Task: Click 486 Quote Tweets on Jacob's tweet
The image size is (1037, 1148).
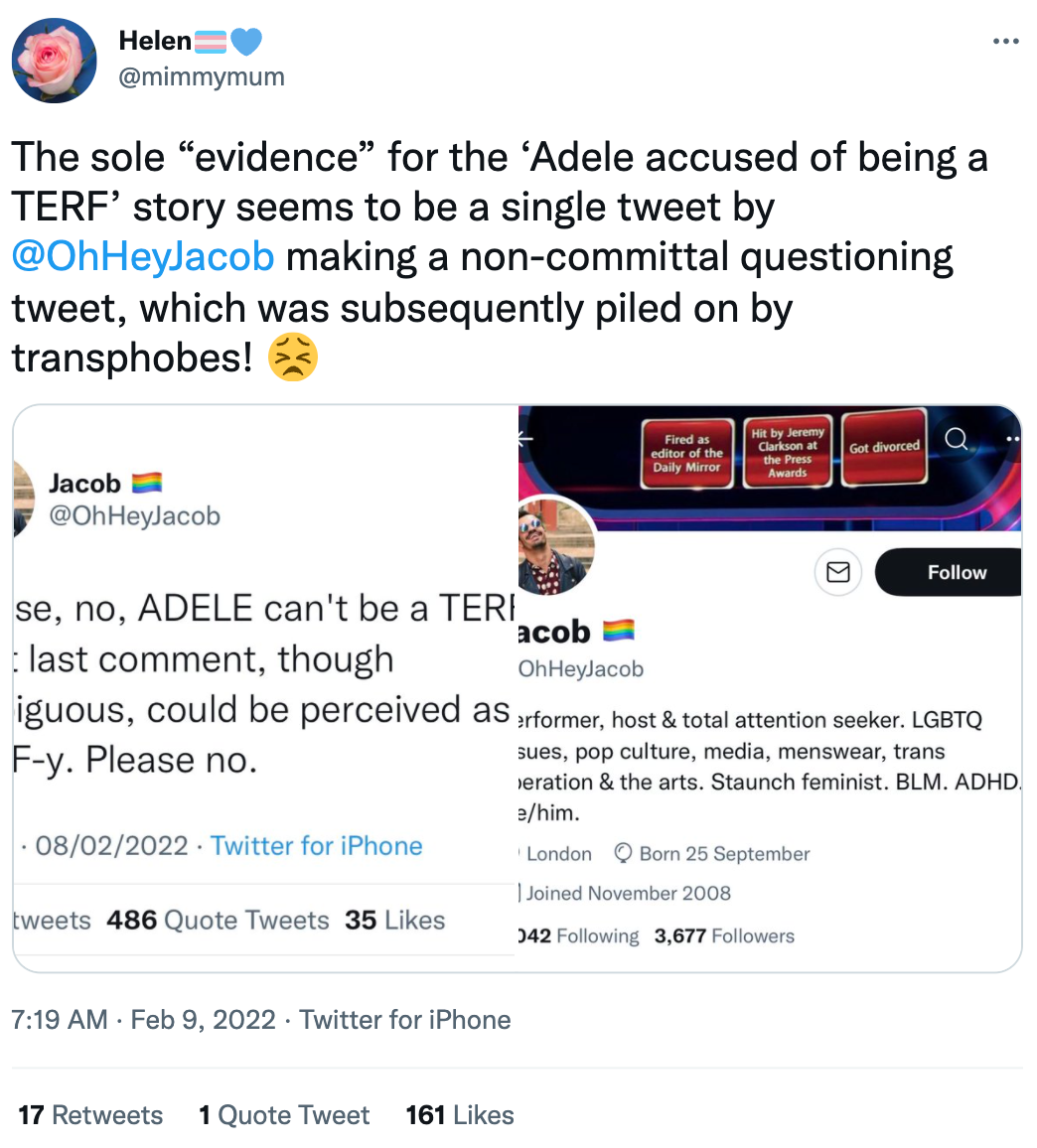Action: pos(217,920)
